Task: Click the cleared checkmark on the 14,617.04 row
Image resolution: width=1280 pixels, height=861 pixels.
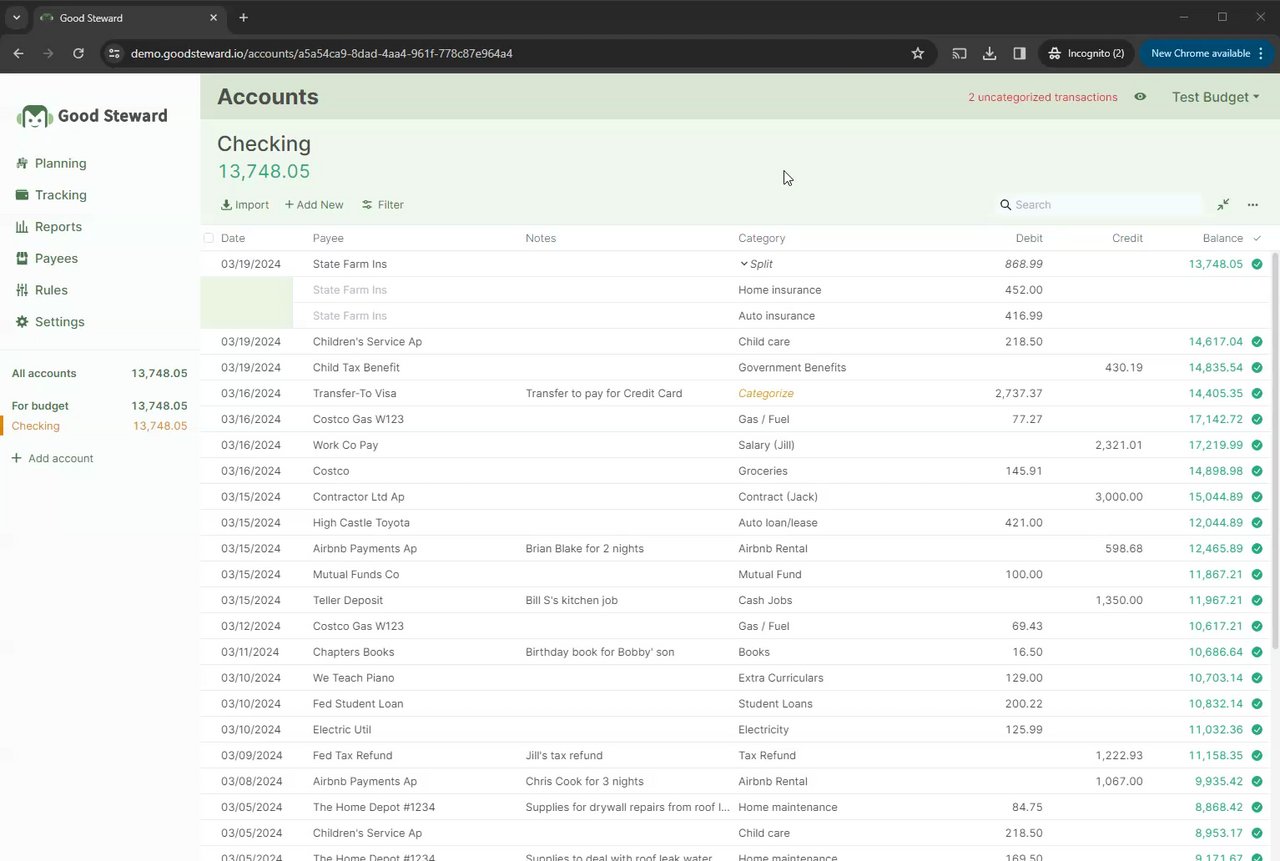Action: tap(1257, 342)
